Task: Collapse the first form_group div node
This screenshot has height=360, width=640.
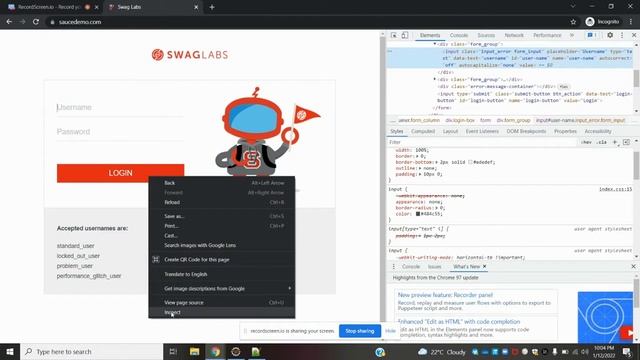Action: coord(435,44)
